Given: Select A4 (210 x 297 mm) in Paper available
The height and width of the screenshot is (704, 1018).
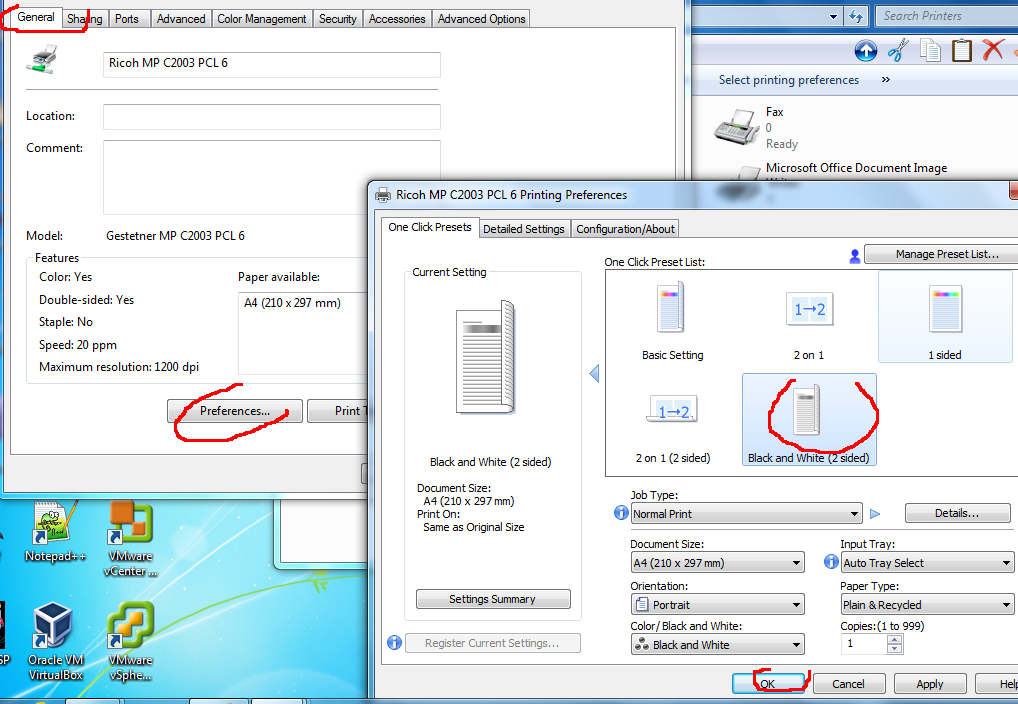Looking at the screenshot, I should [292, 303].
